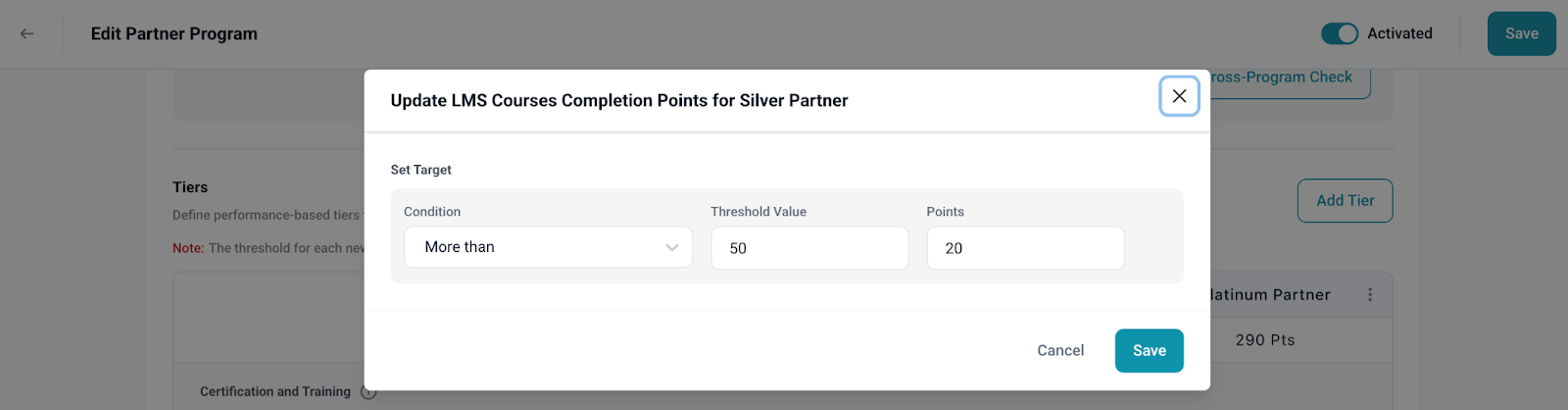Close the Update LMS Courses dialog
Viewport: 1568px width, 410px height.
[x=1179, y=96]
